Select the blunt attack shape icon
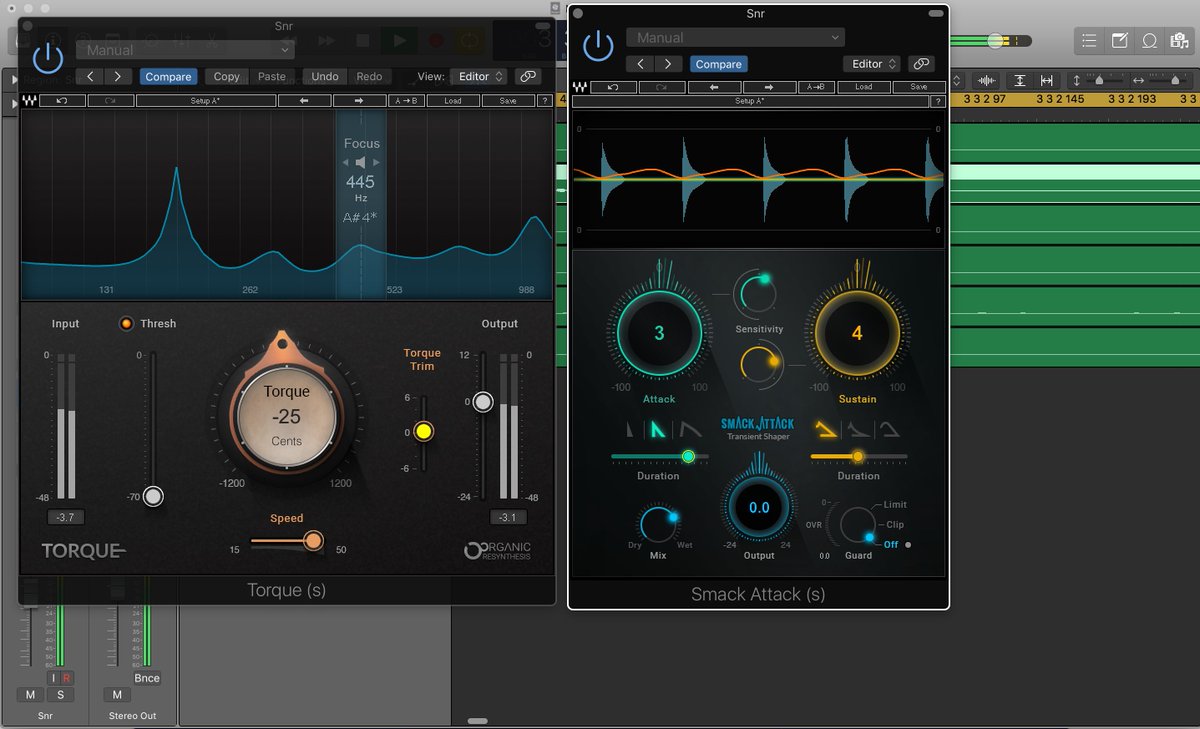This screenshot has width=1200, height=729. (x=690, y=430)
